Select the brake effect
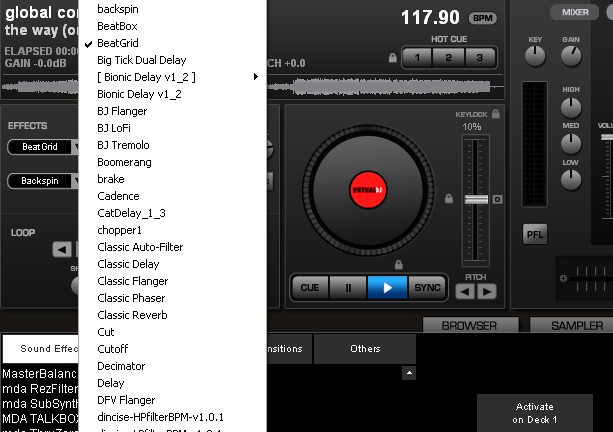 [x=172, y=179]
